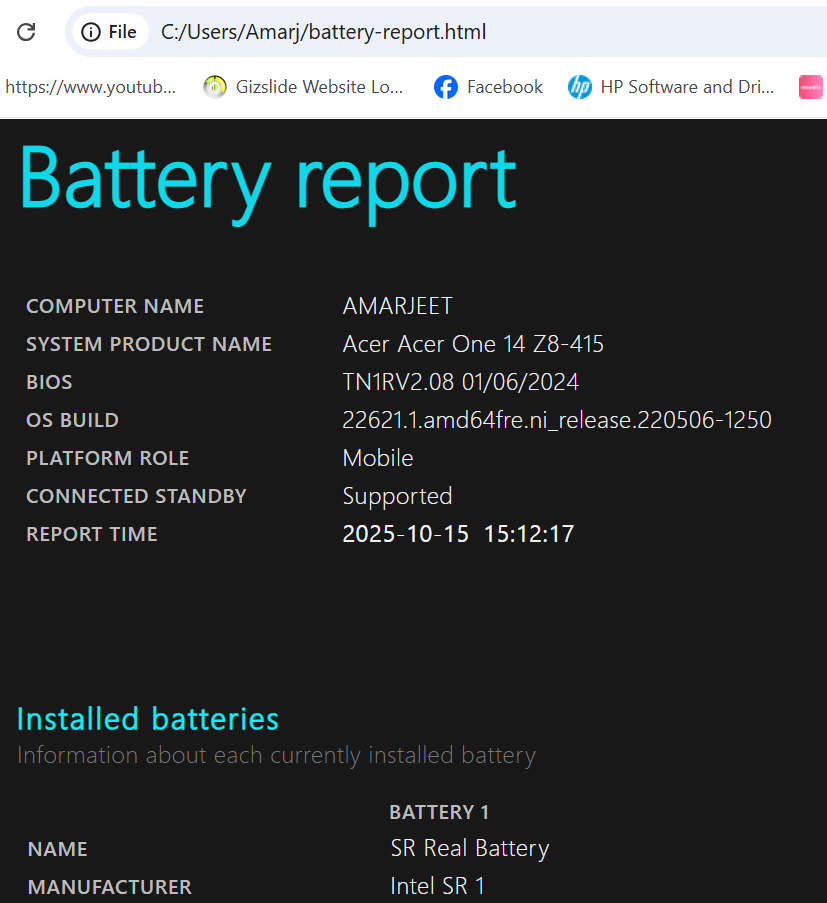
Task: Reload the battery report page
Action: click(x=26, y=31)
